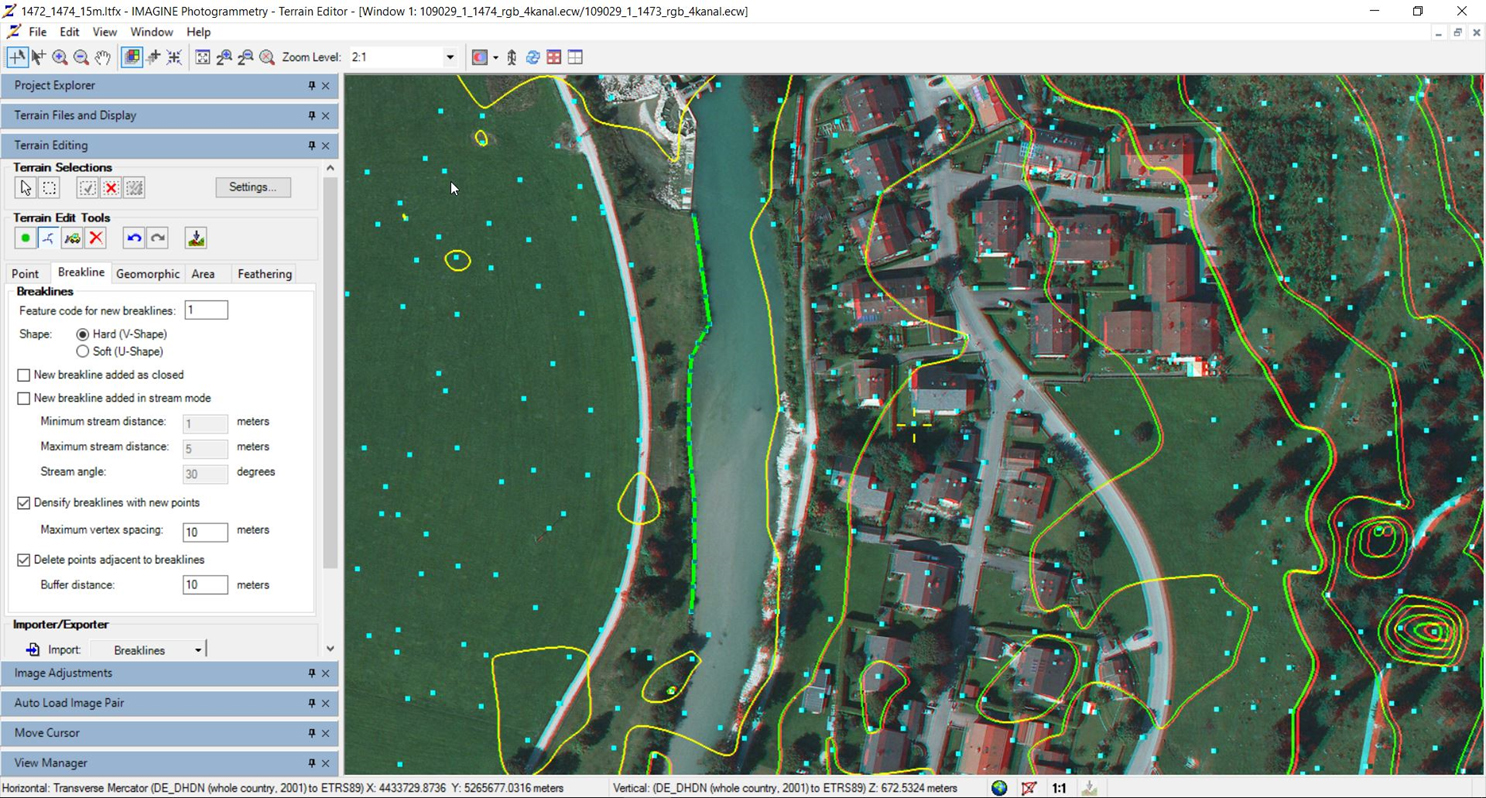Screen dimensions: 1486x798
Task: Click the split window grid icon
Action: (575, 57)
